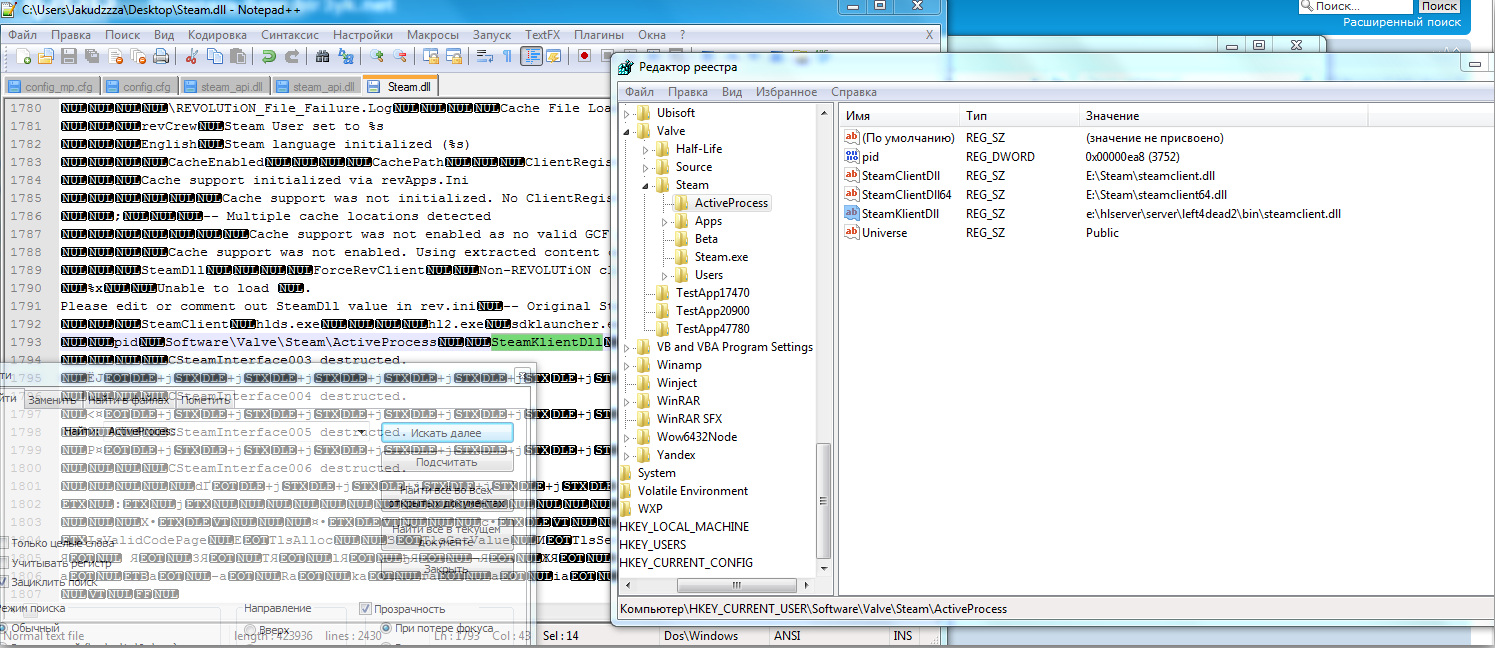Expand the Source registry key

(645, 167)
